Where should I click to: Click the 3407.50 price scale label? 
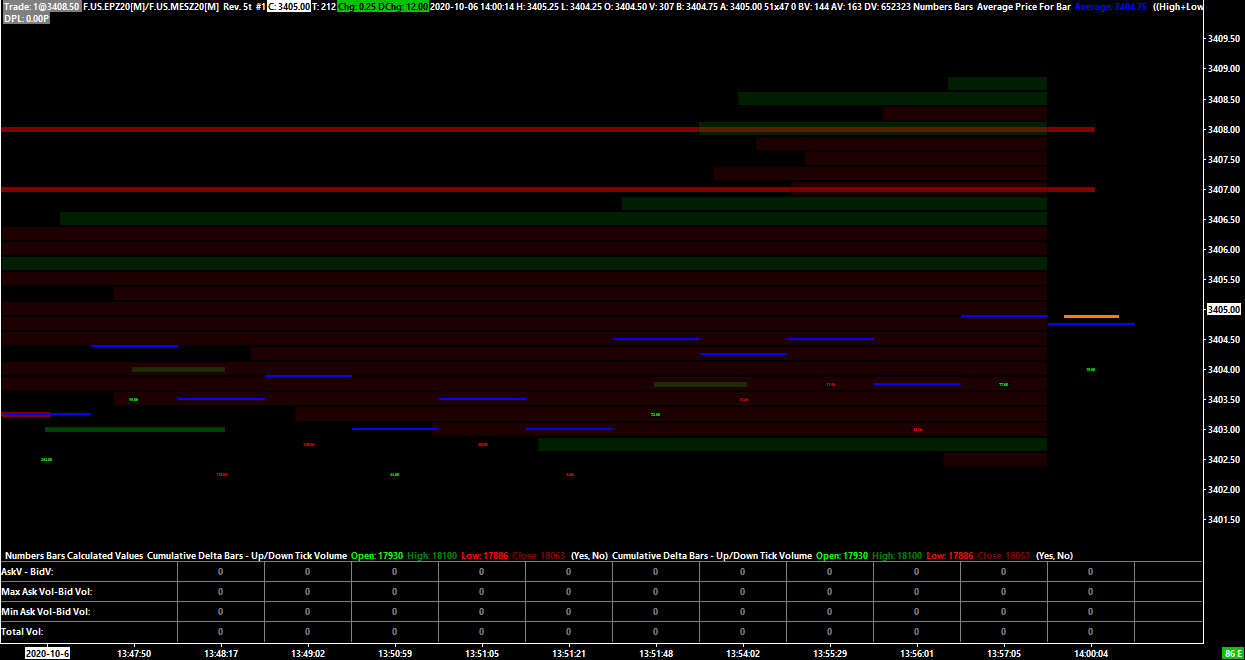[1224, 159]
